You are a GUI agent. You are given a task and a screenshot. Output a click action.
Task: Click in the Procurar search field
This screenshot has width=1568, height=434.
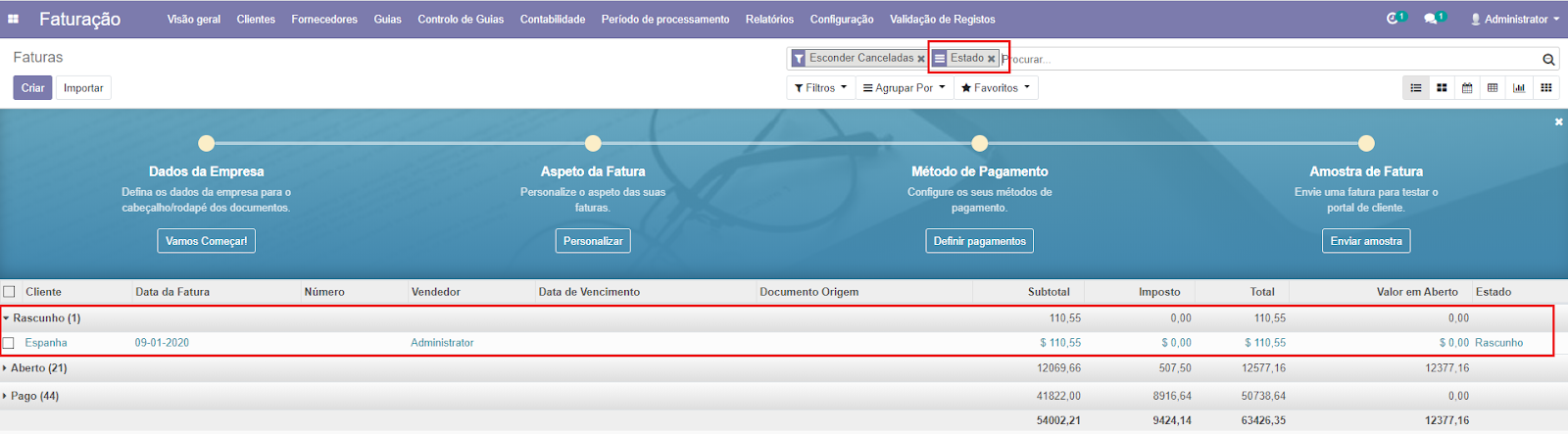[x=1264, y=60]
